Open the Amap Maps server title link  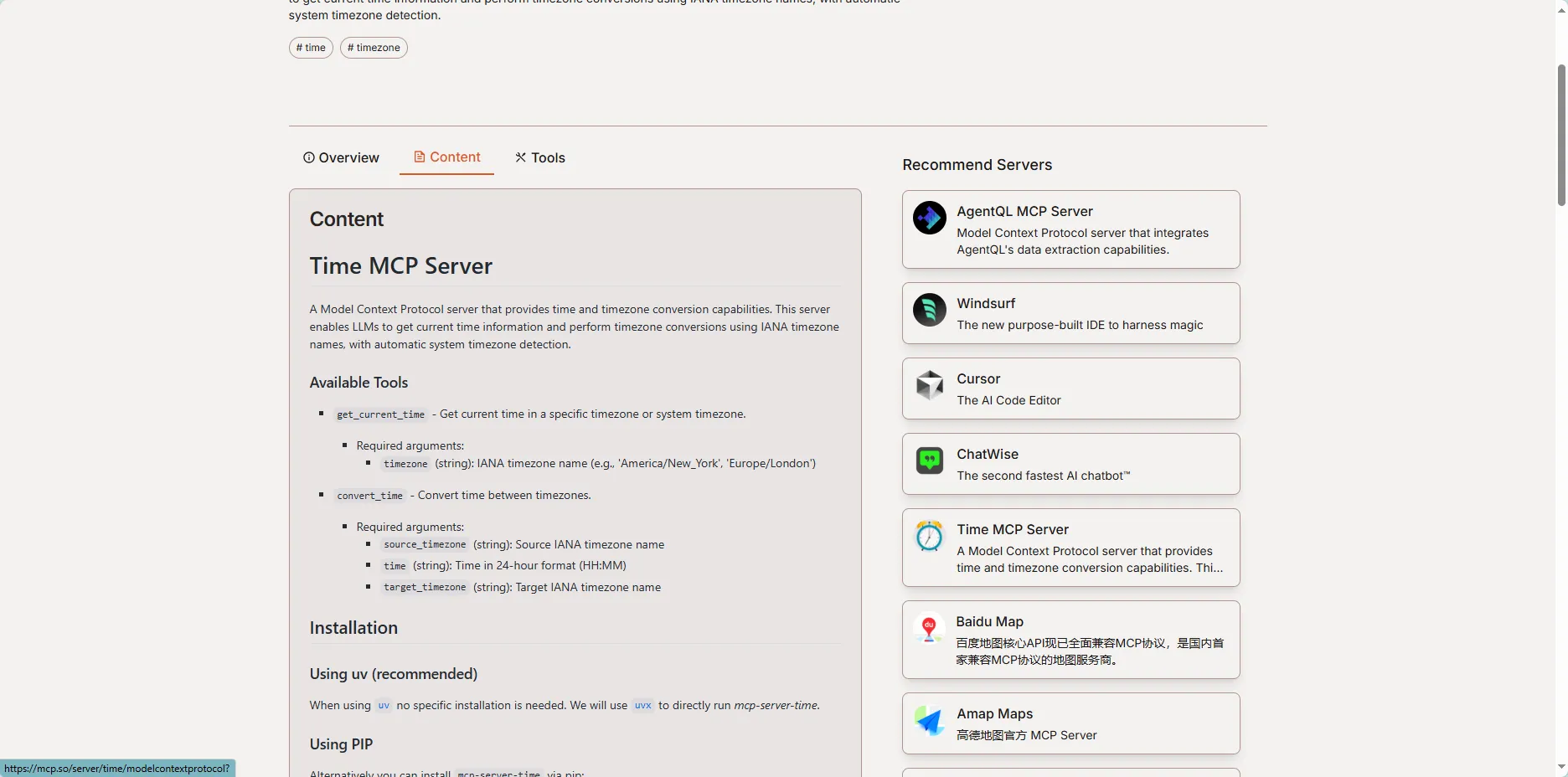[x=994, y=713]
